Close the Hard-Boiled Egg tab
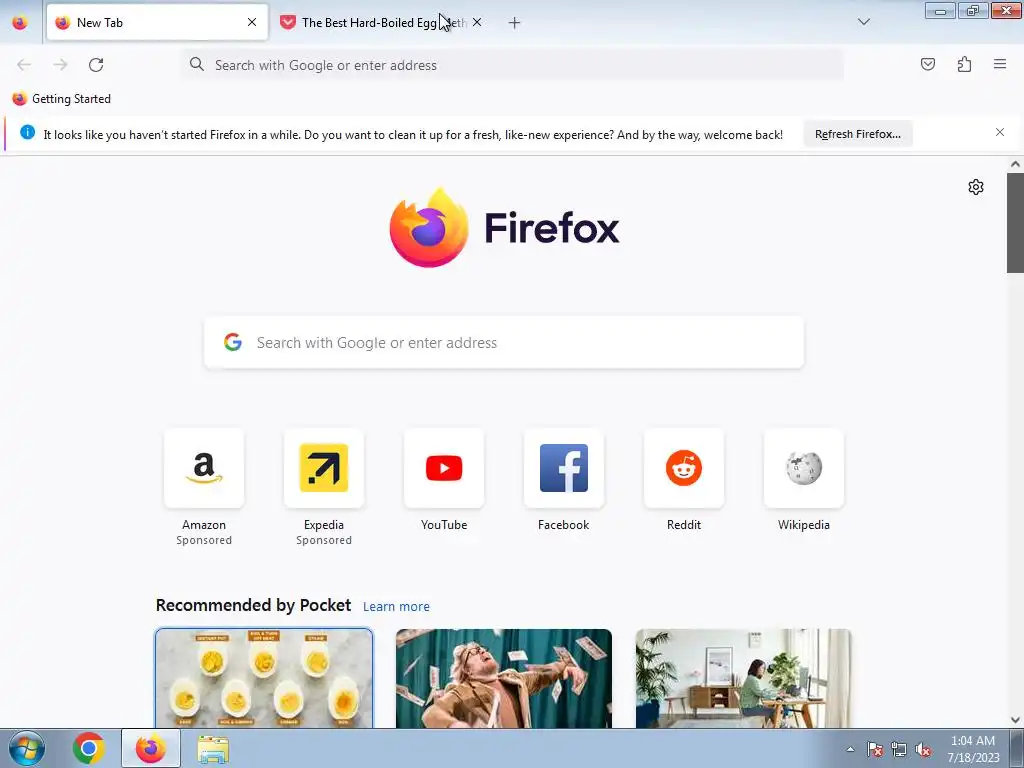This screenshot has height=768, width=1024. (x=477, y=22)
